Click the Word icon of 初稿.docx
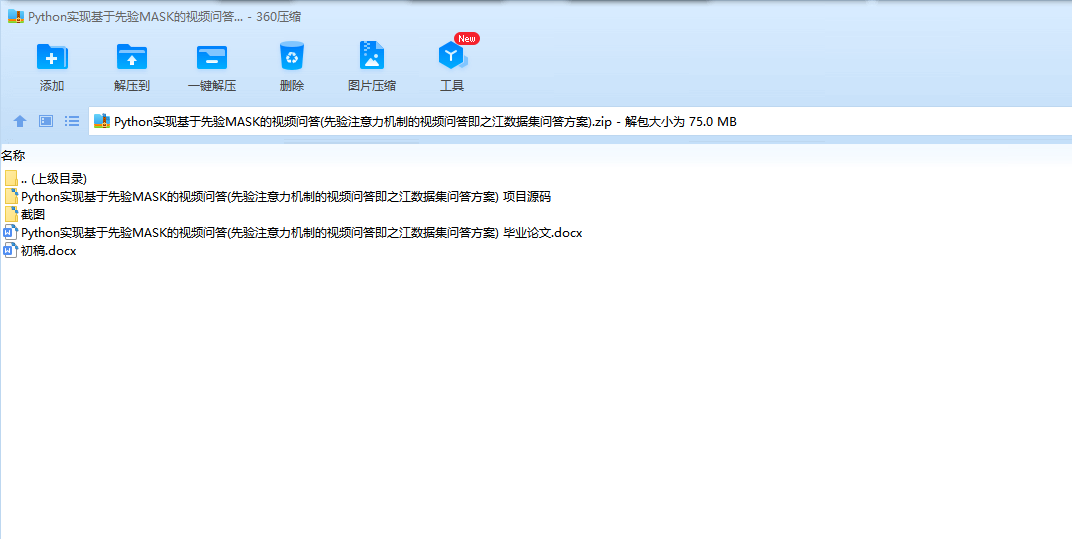 point(11,251)
